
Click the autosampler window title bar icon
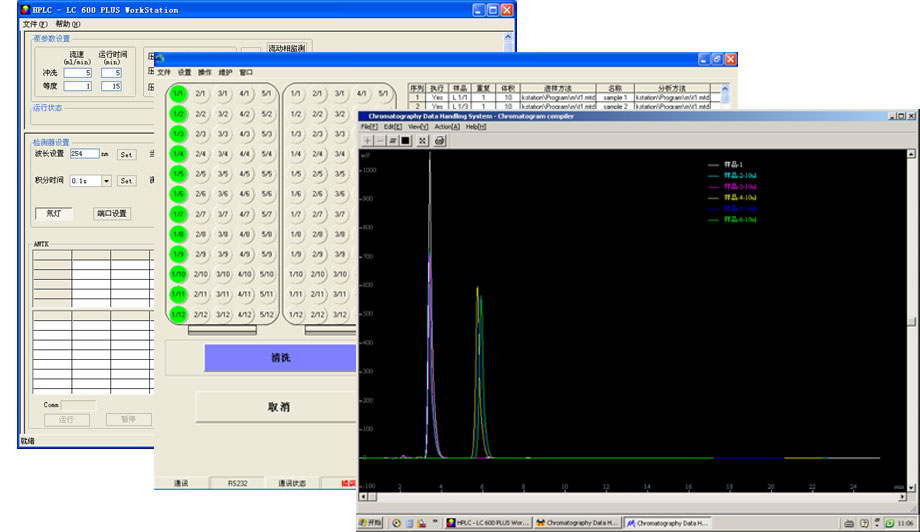pyautogui.click(x=160, y=59)
